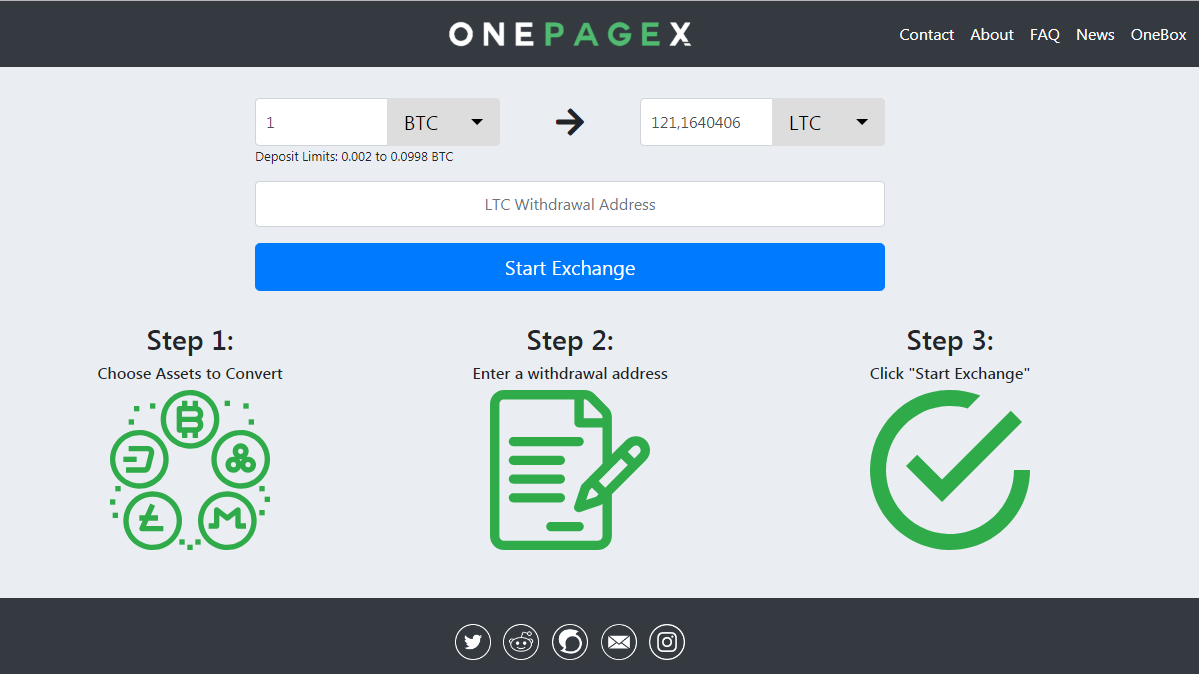
Task: Click the Step 3 green checkmark illustration
Action: click(x=950, y=470)
